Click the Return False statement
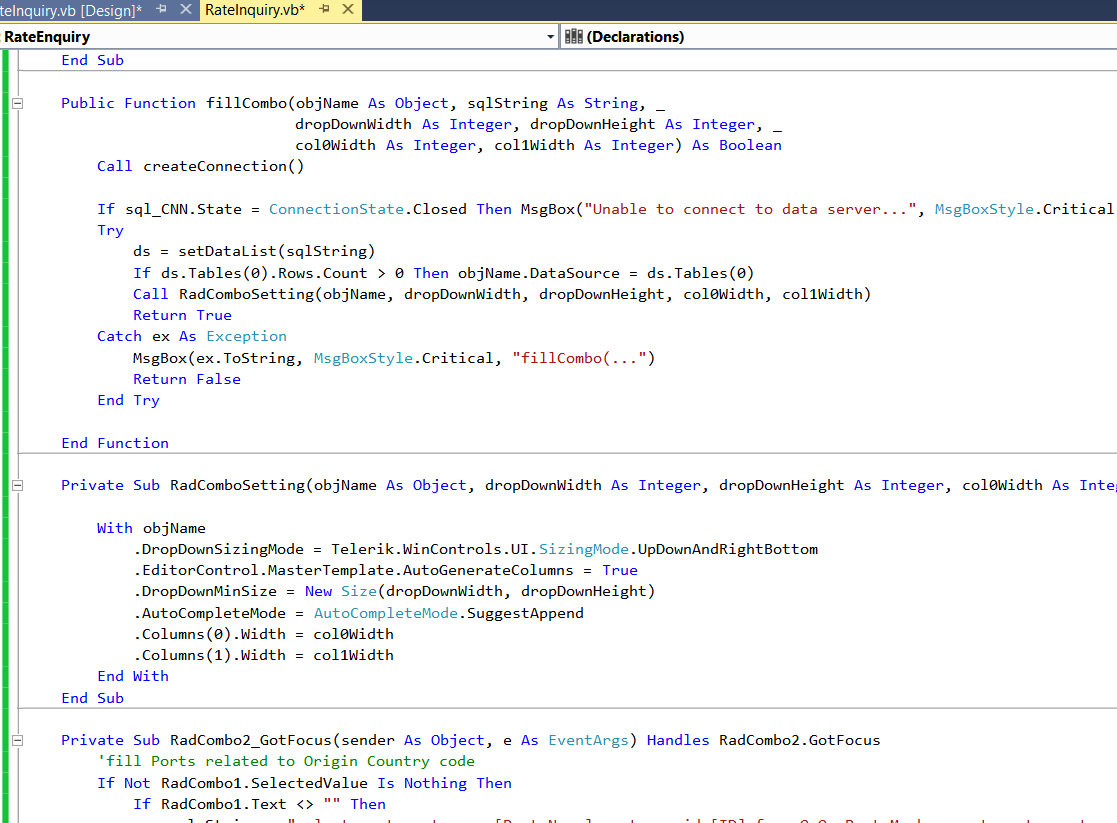This screenshot has height=823, width=1117. pos(187,380)
